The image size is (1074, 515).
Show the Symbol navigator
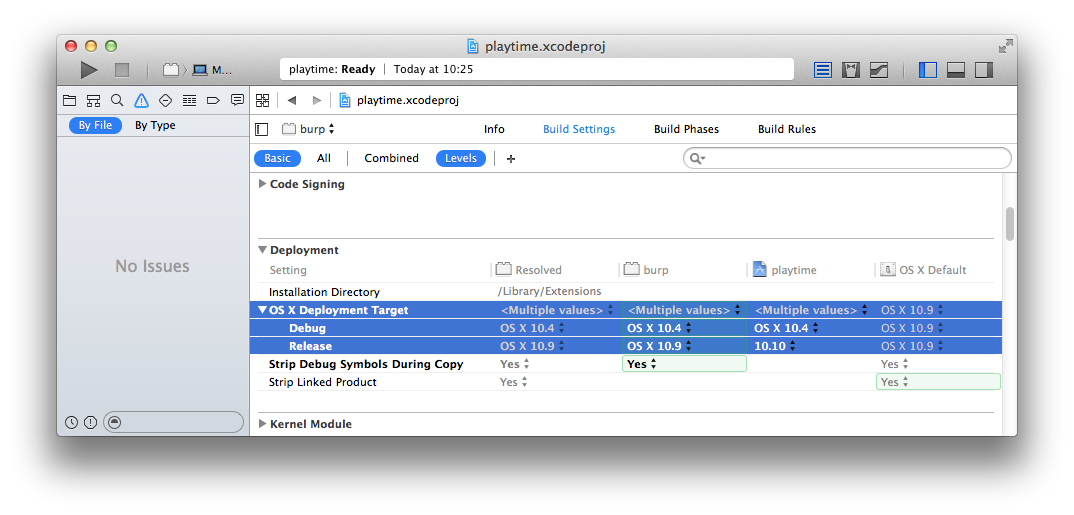point(93,101)
